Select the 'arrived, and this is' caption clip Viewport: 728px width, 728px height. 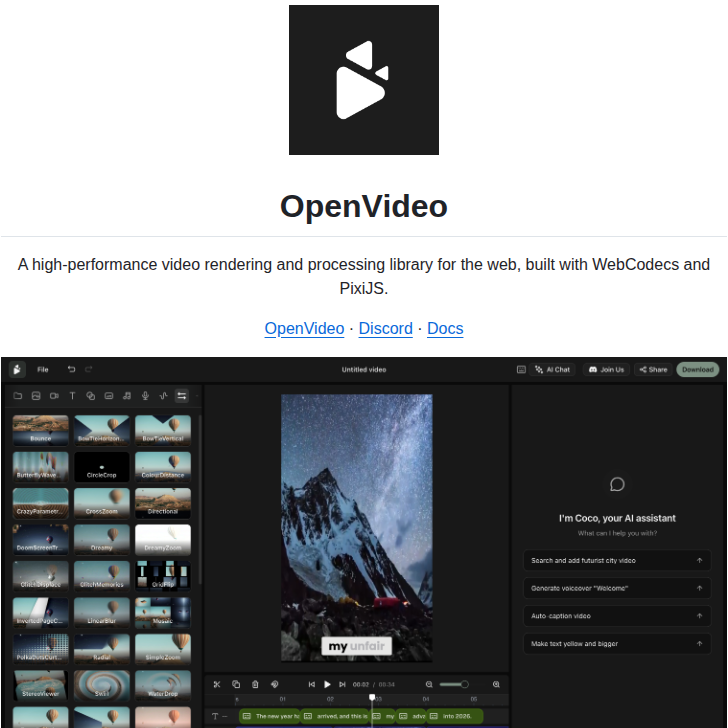click(x=334, y=716)
